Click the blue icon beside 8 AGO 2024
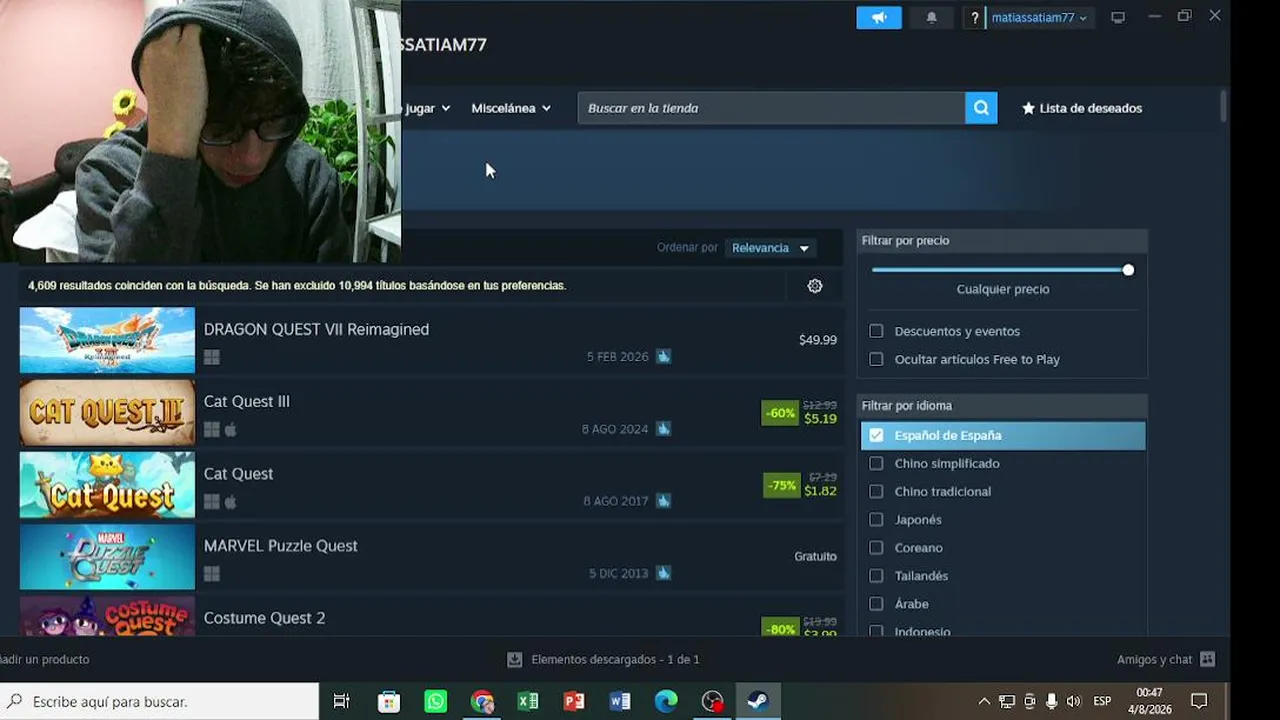1280x720 pixels. [x=663, y=429]
